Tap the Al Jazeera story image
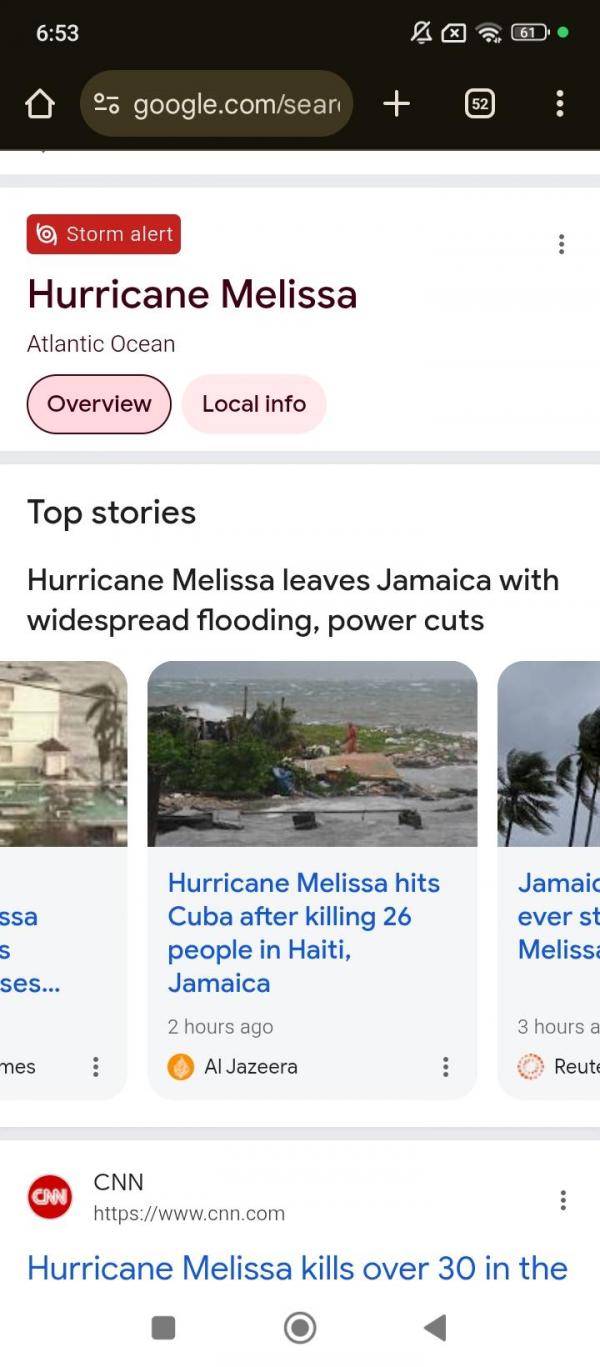The height and width of the screenshot is (1367, 600). coord(312,754)
